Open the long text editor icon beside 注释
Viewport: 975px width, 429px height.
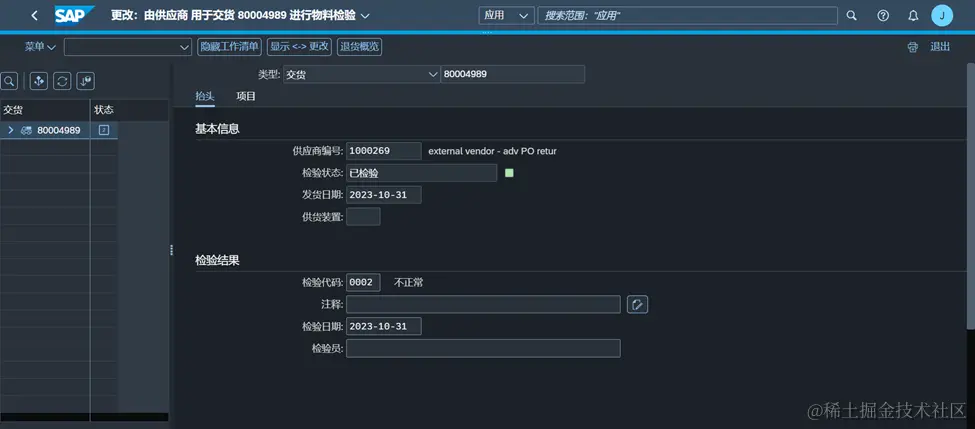tap(637, 305)
